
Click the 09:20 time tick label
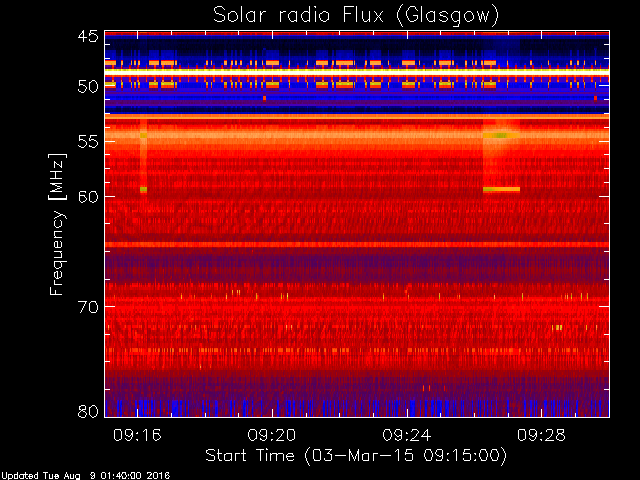click(272, 435)
